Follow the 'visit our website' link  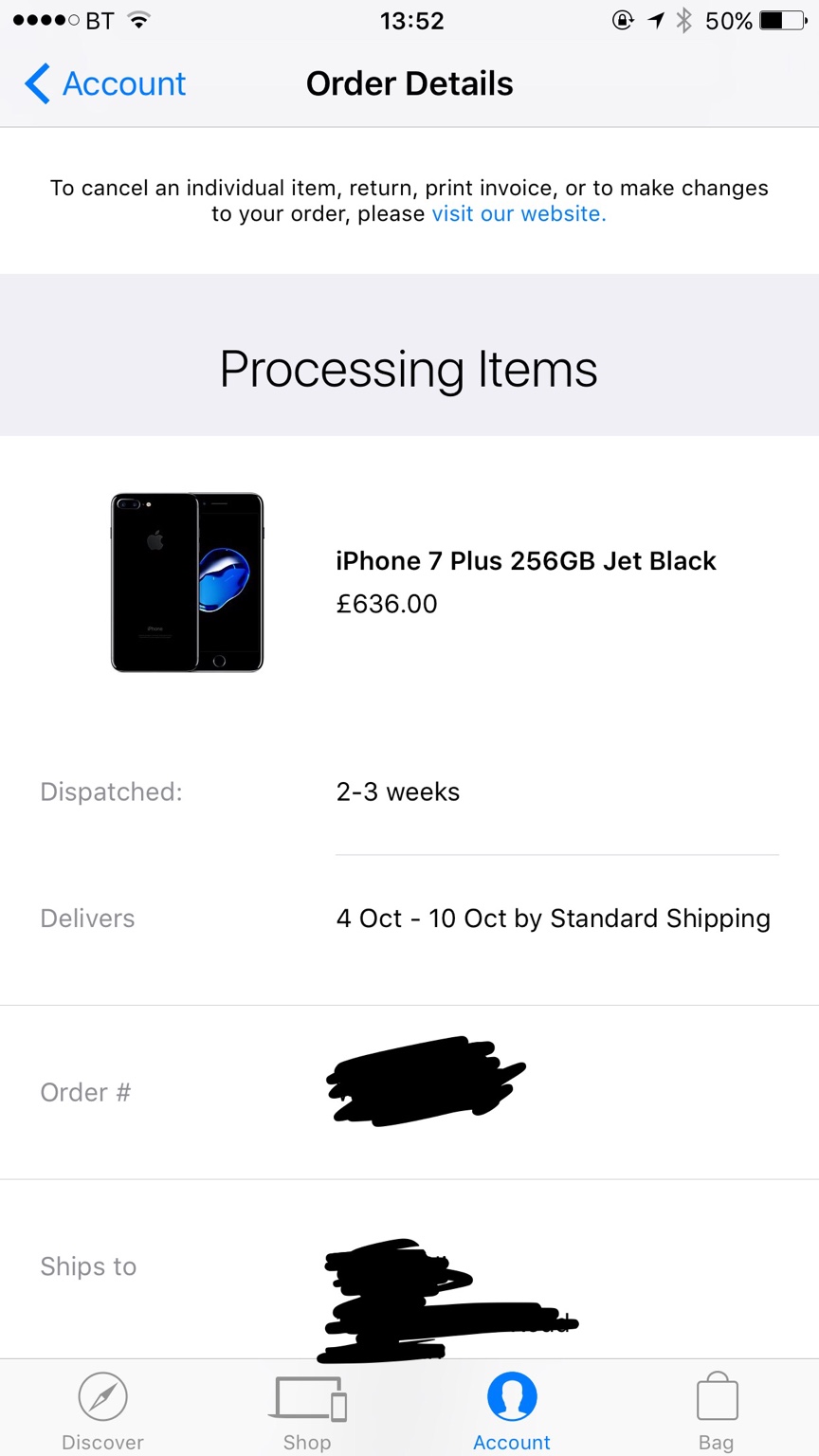point(519,214)
